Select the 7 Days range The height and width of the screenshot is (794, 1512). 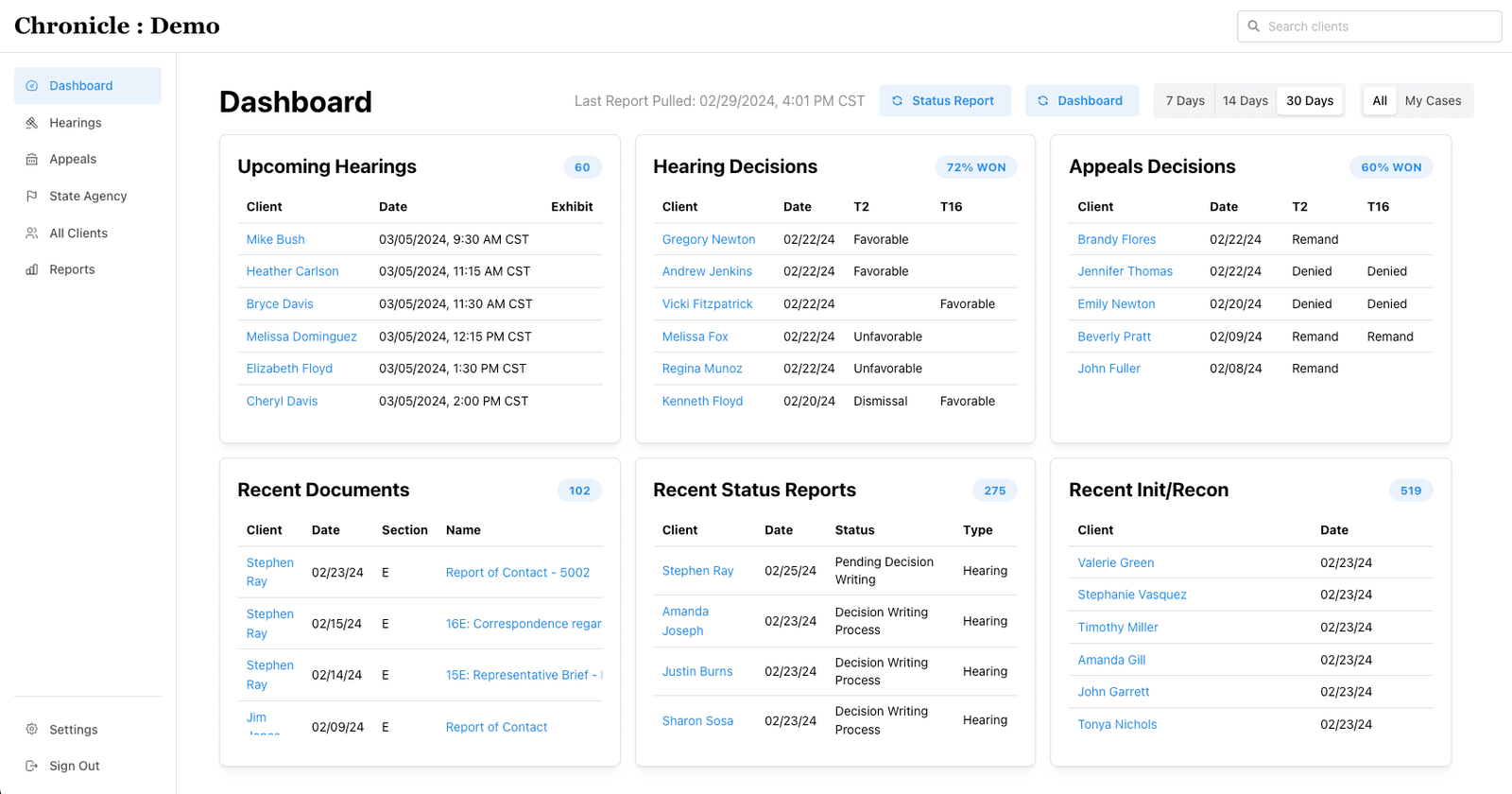tap(1185, 101)
